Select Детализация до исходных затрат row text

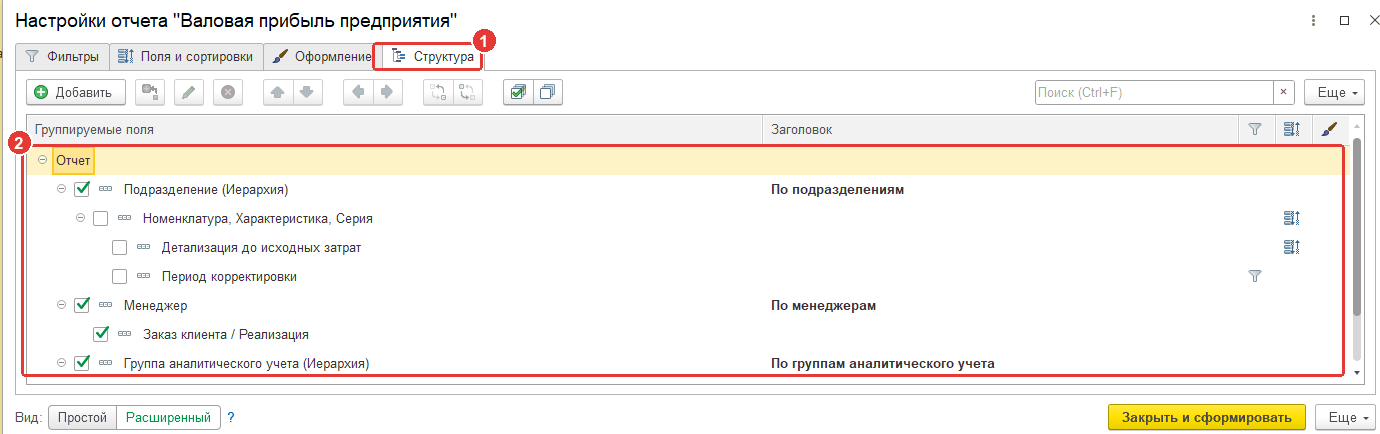click(261, 247)
